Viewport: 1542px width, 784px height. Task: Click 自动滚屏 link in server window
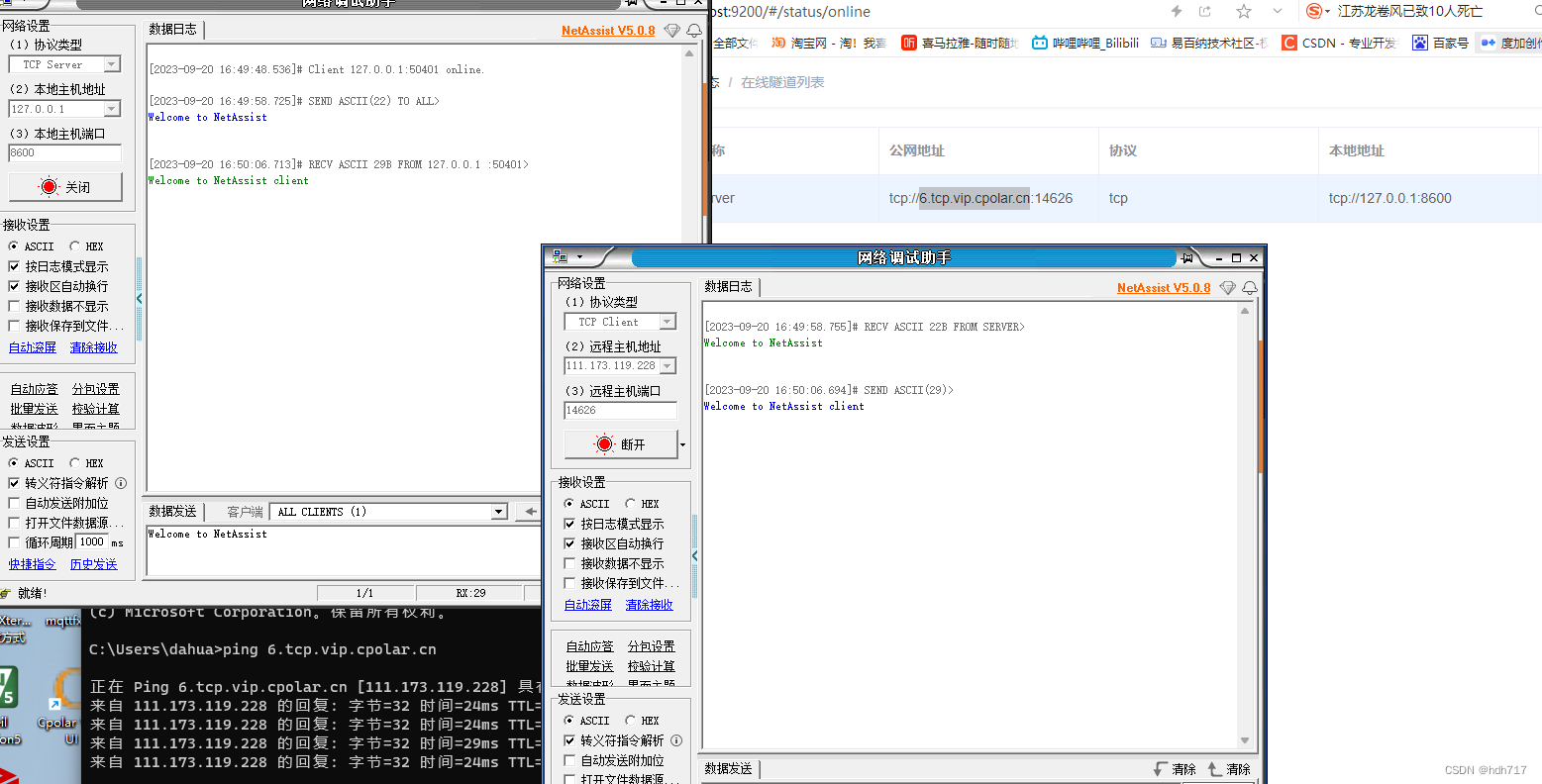(33, 347)
